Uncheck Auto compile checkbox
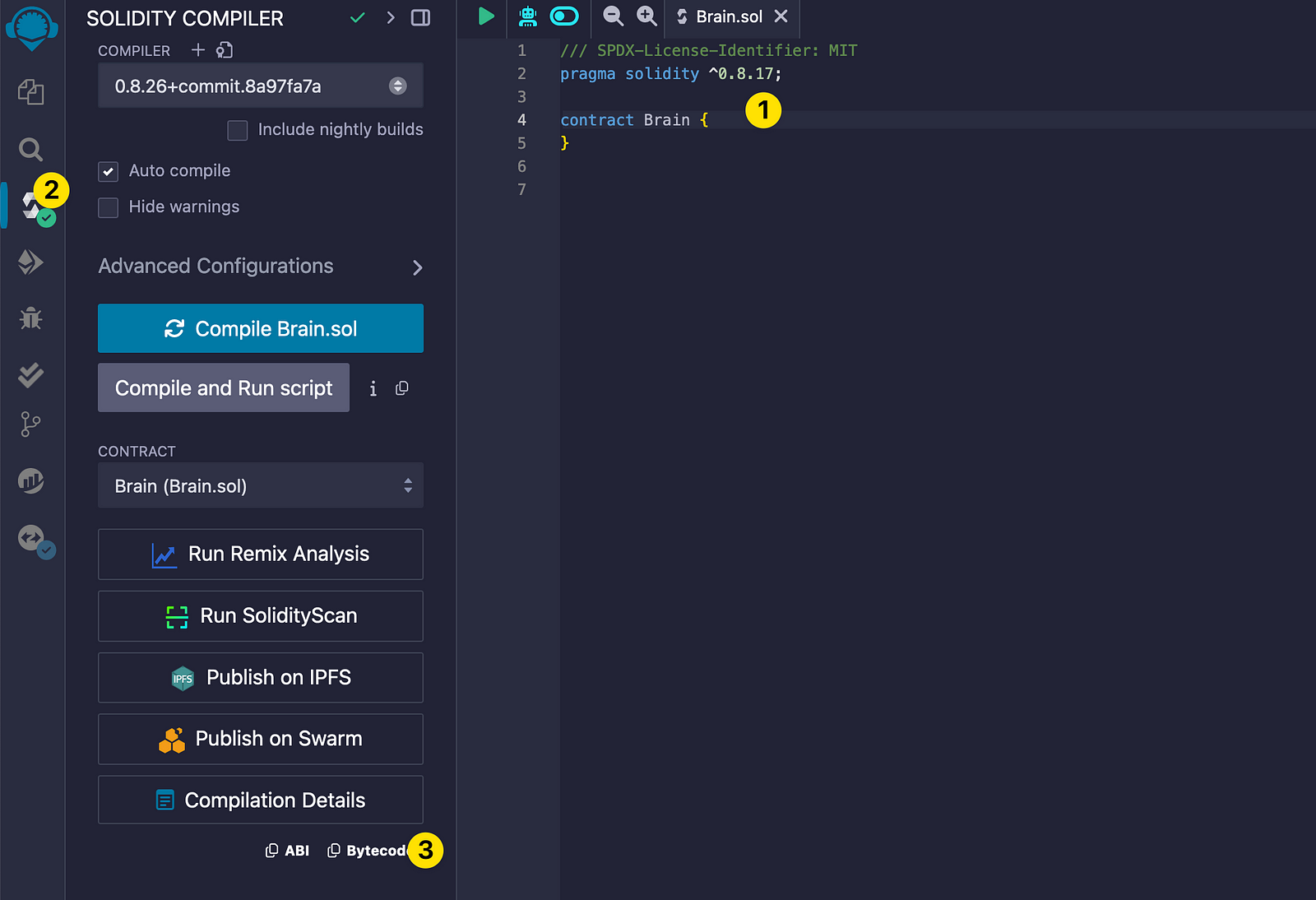Viewport: 1316px width, 900px height. tap(109, 171)
